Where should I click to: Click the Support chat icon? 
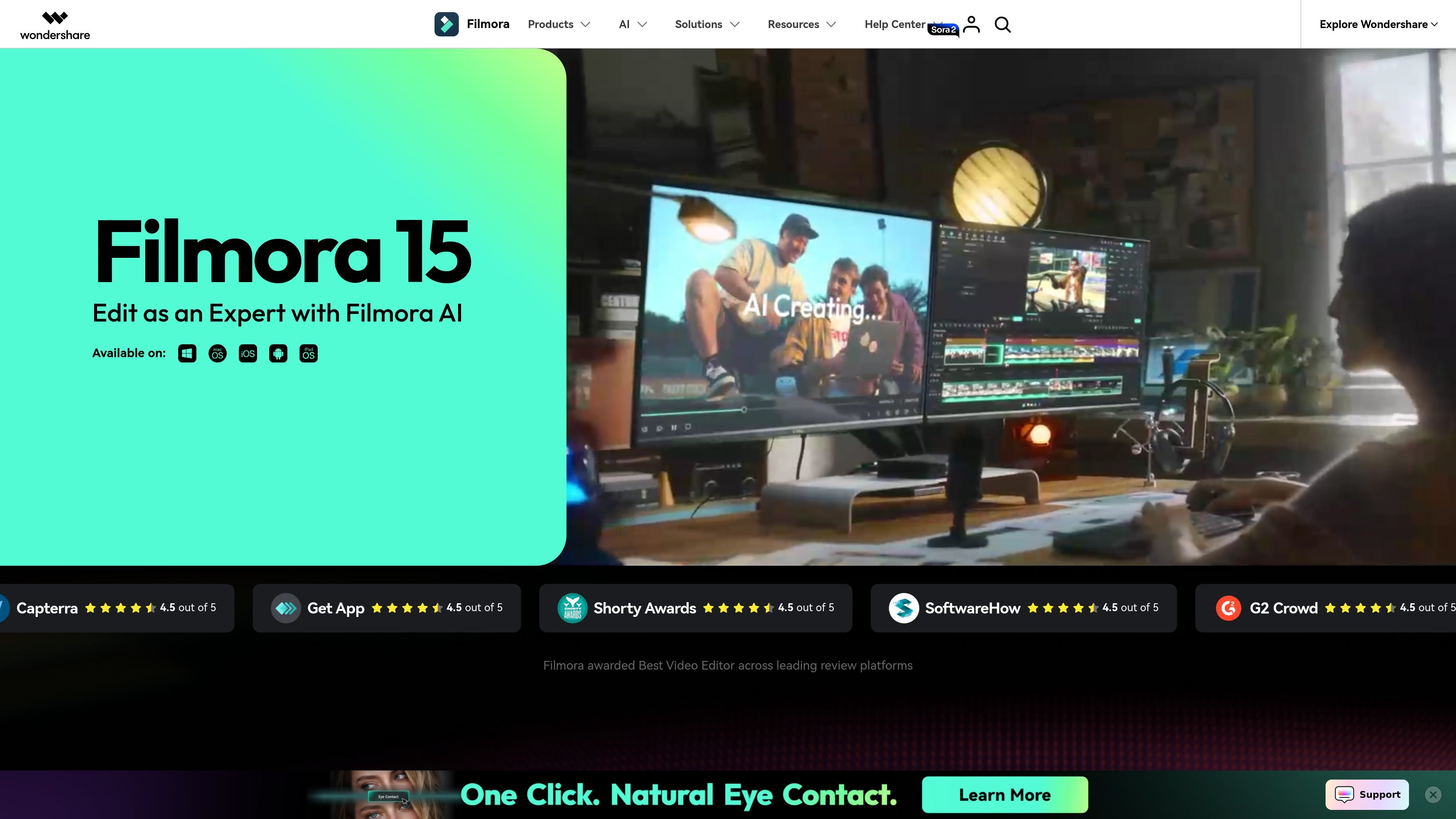[x=1344, y=794]
